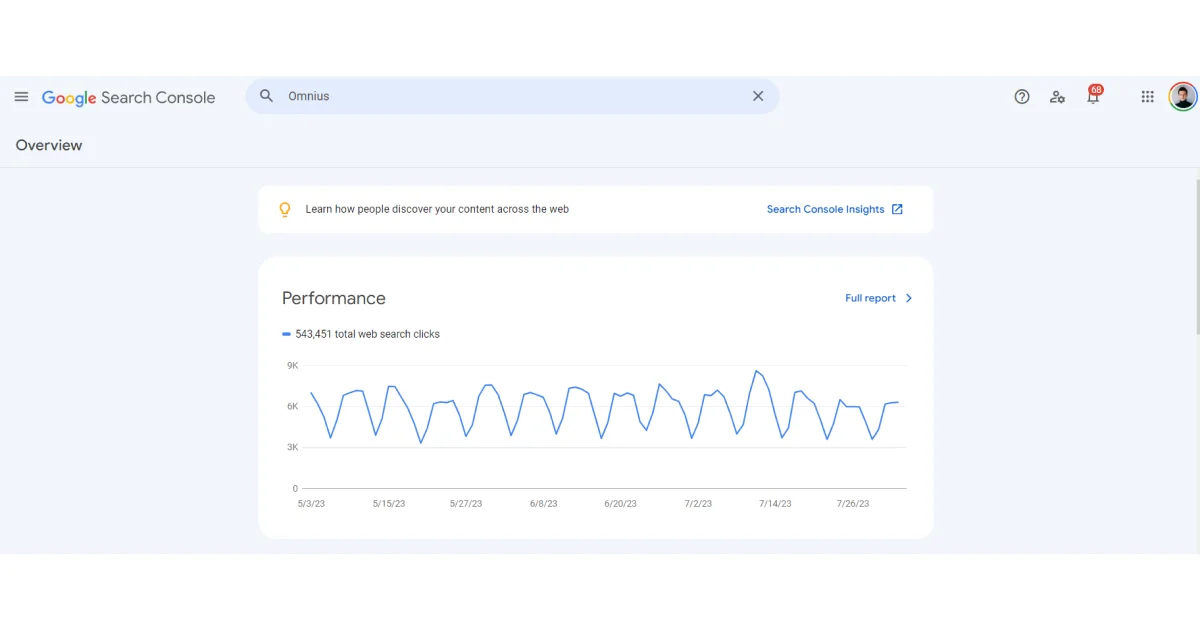Open the Google apps grid
Viewport: 1200px width, 630px height.
point(1148,97)
